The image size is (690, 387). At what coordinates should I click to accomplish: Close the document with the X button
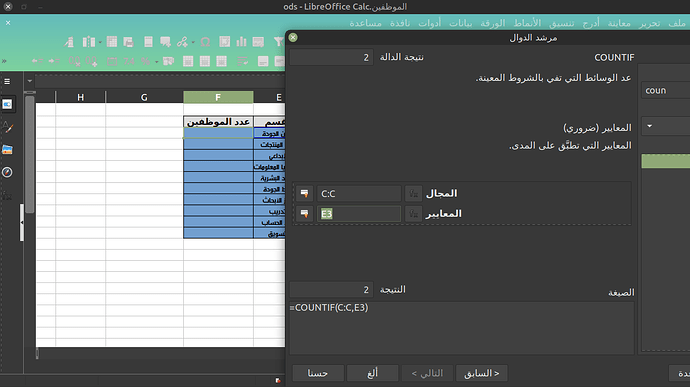[x=8, y=22]
